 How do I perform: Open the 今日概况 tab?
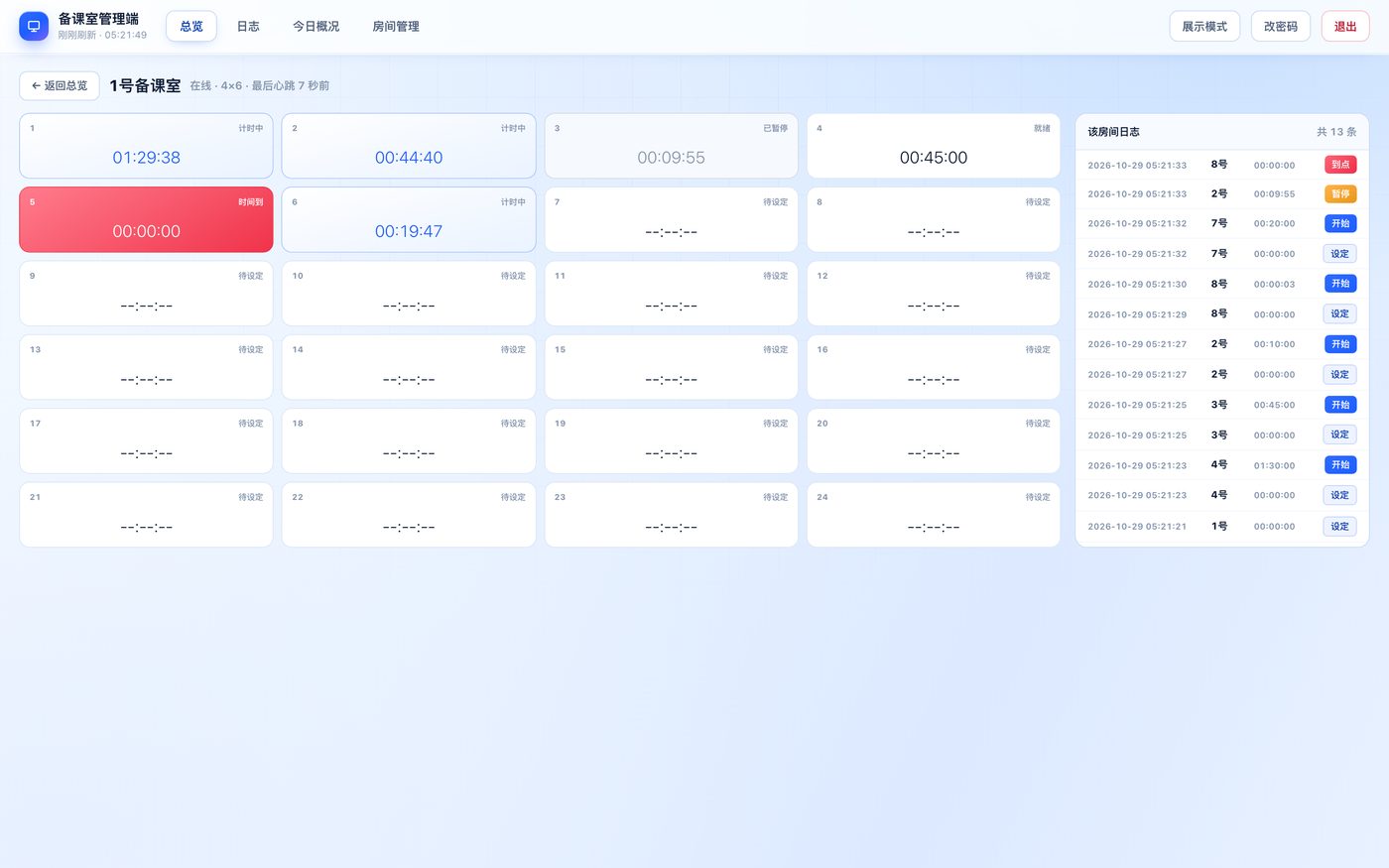[x=316, y=27]
